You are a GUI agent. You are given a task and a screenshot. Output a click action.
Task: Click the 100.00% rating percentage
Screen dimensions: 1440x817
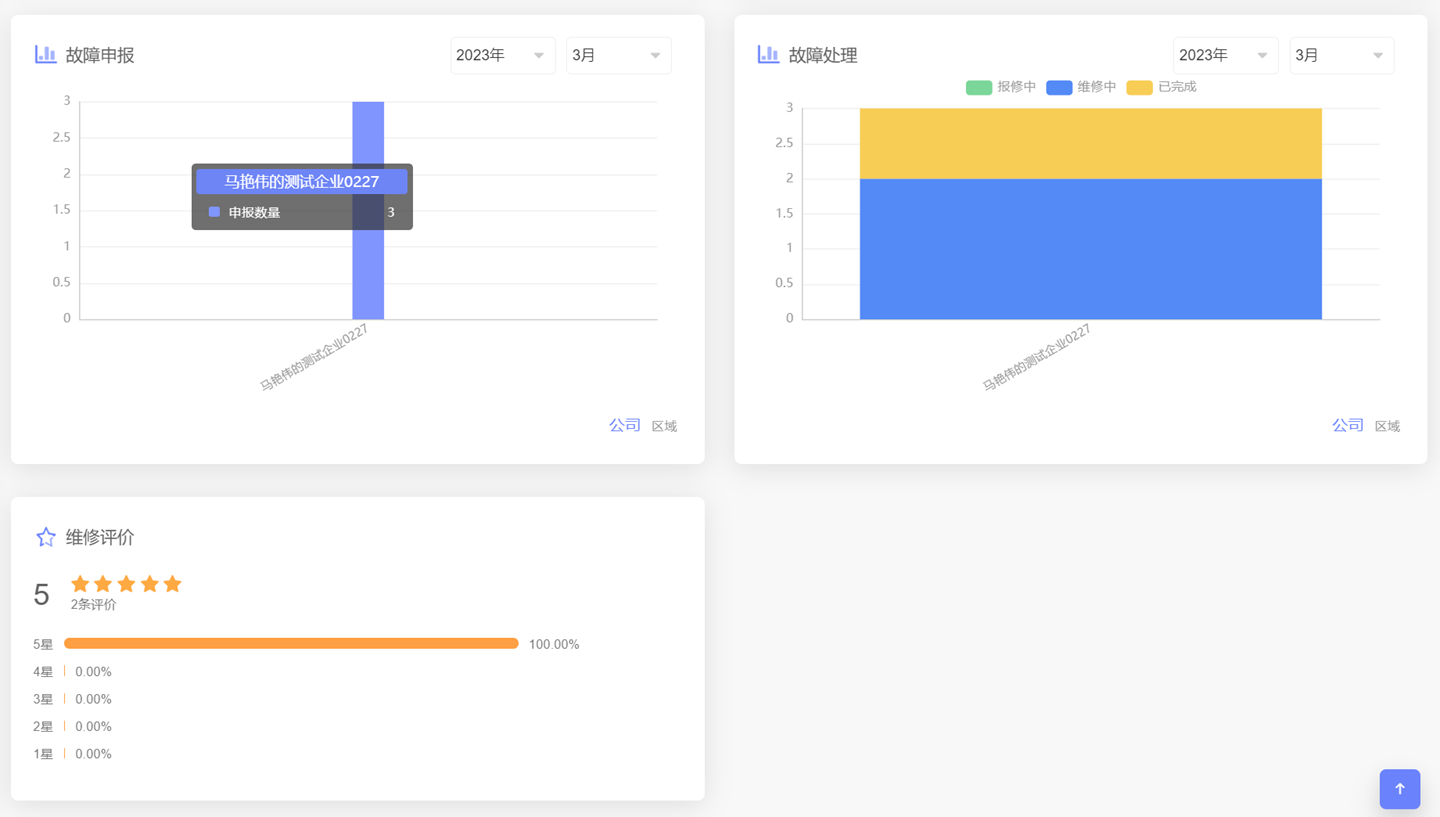tap(554, 644)
